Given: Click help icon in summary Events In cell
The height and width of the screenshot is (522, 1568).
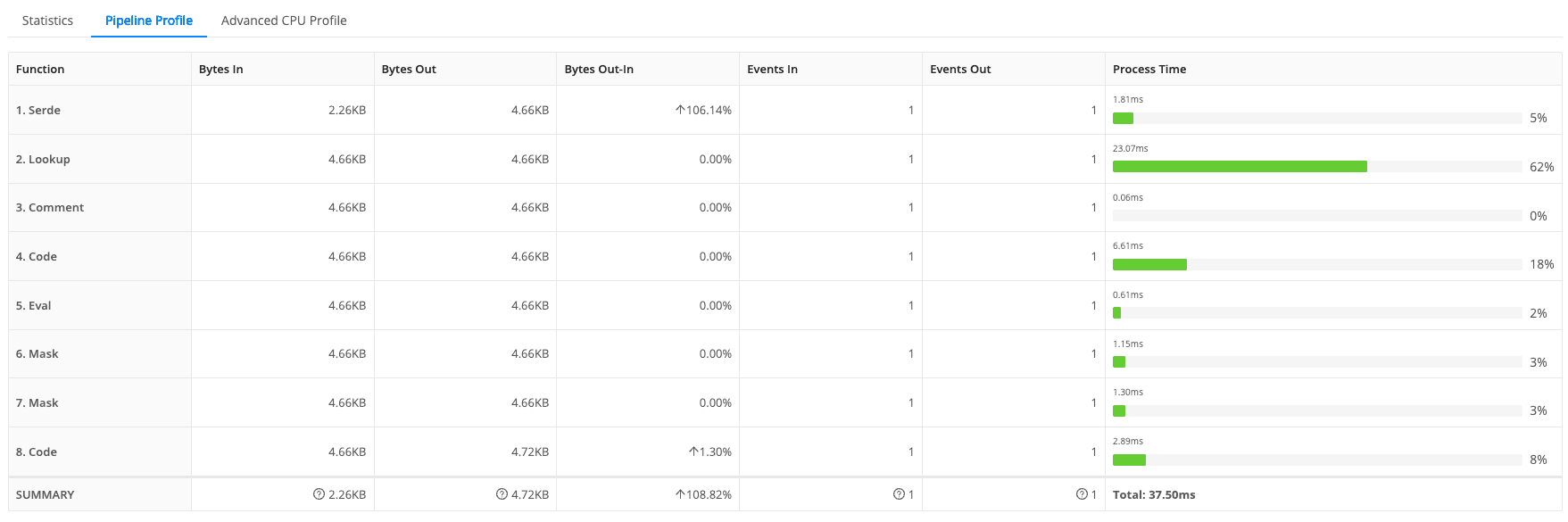Looking at the screenshot, I should click(899, 494).
